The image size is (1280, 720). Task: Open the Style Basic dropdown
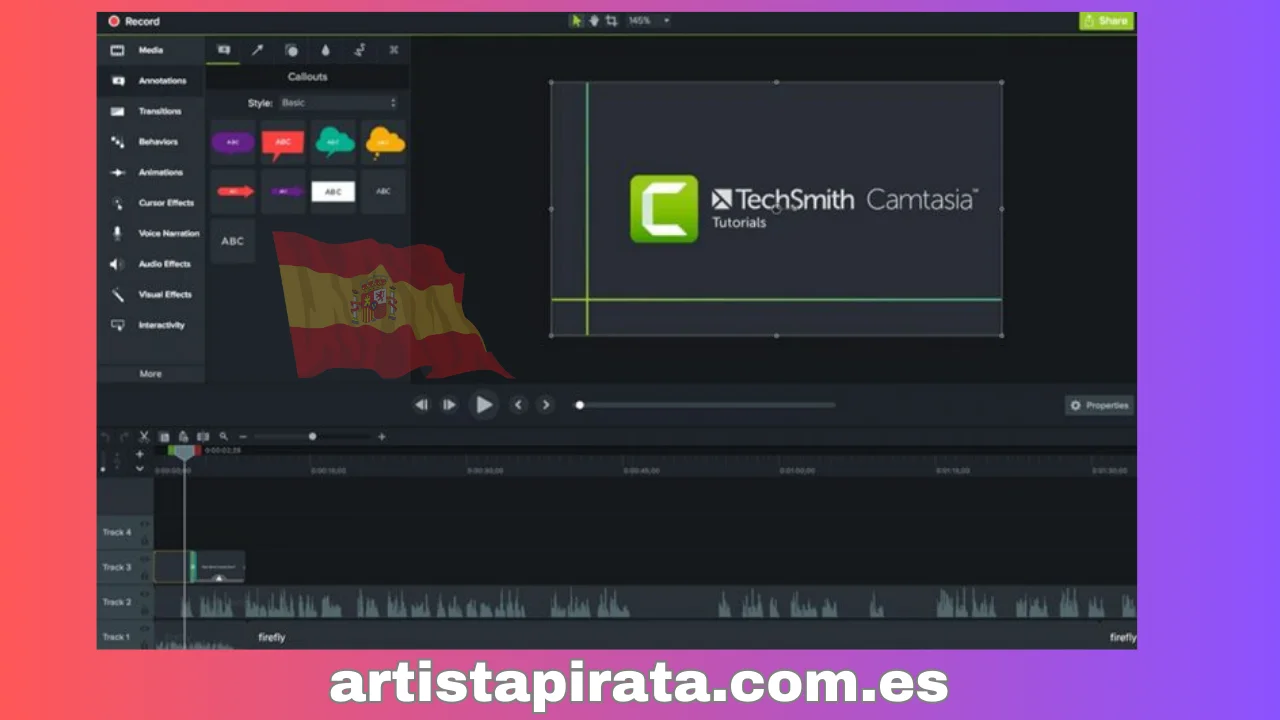(339, 103)
